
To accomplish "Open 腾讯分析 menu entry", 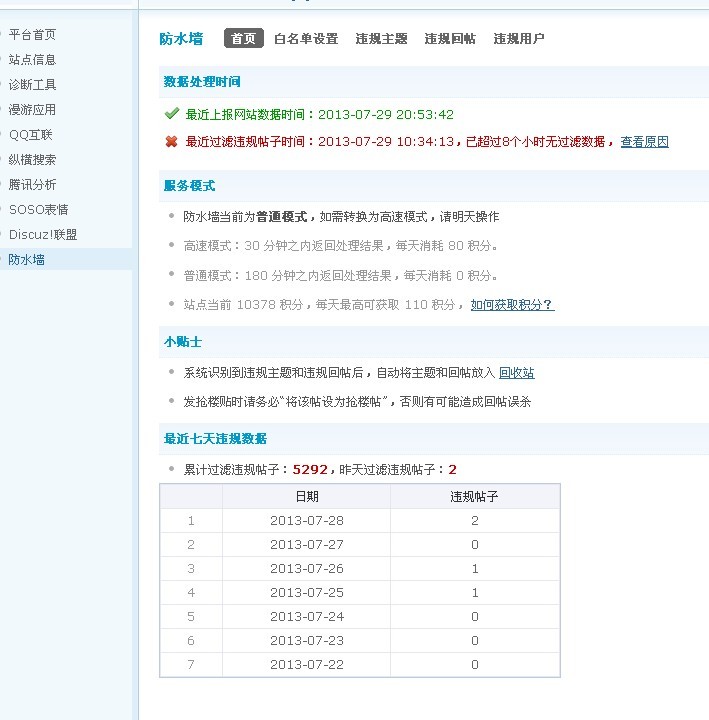I will tap(32, 185).
